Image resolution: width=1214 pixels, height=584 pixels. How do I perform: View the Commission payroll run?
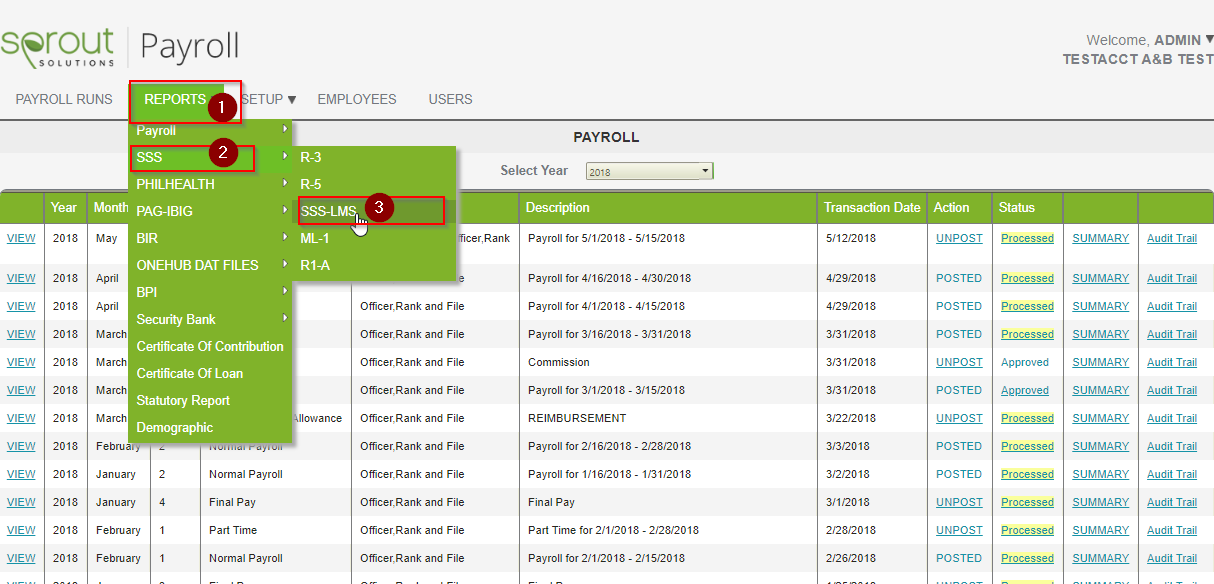pyautogui.click(x=21, y=362)
